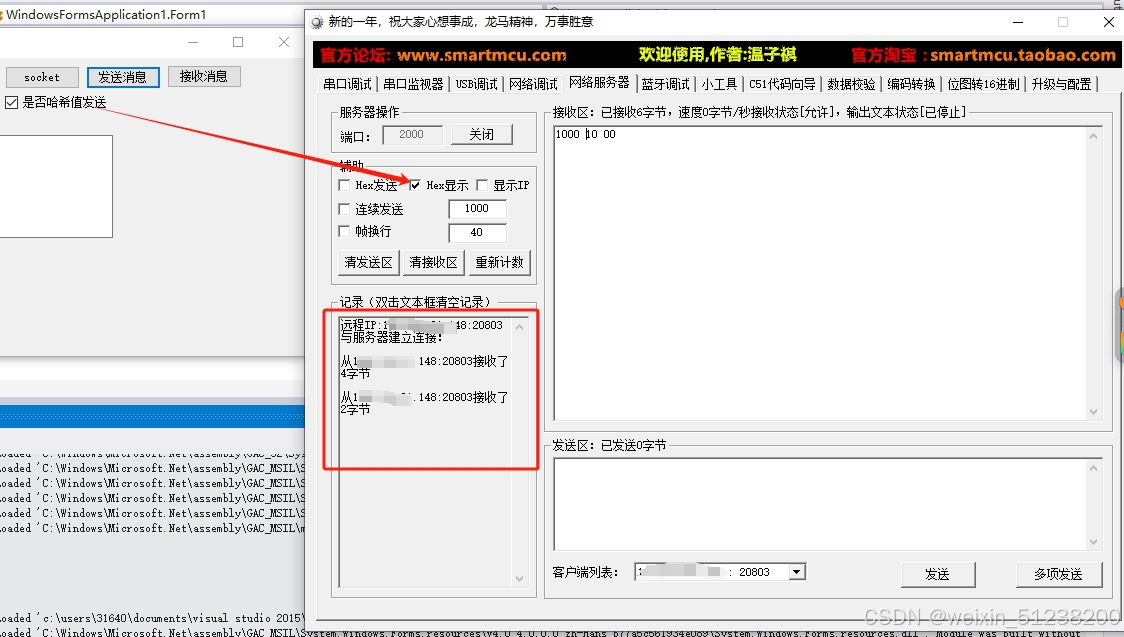Open the 编码转换 tab

coord(912,85)
